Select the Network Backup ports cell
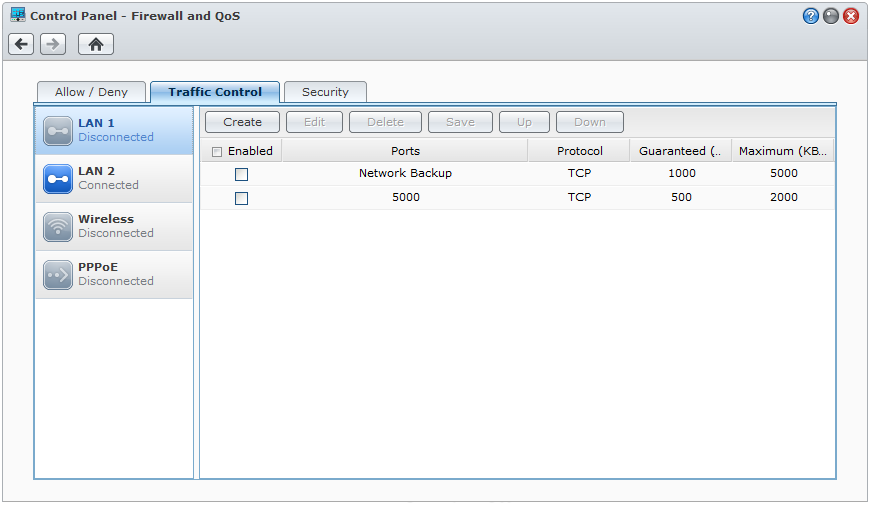The height and width of the screenshot is (505, 871). pos(406,173)
